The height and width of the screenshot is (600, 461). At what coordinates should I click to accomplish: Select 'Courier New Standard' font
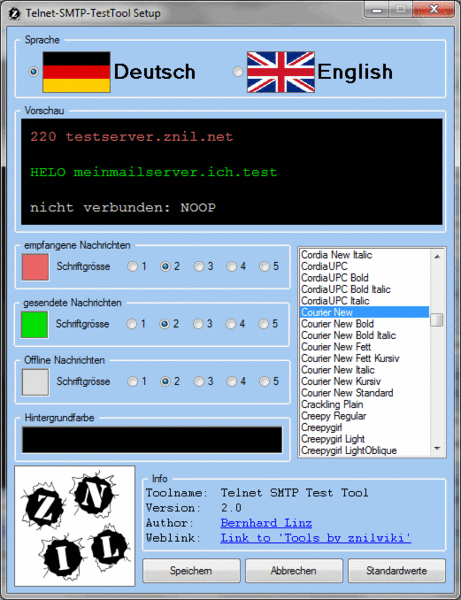(365, 393)
